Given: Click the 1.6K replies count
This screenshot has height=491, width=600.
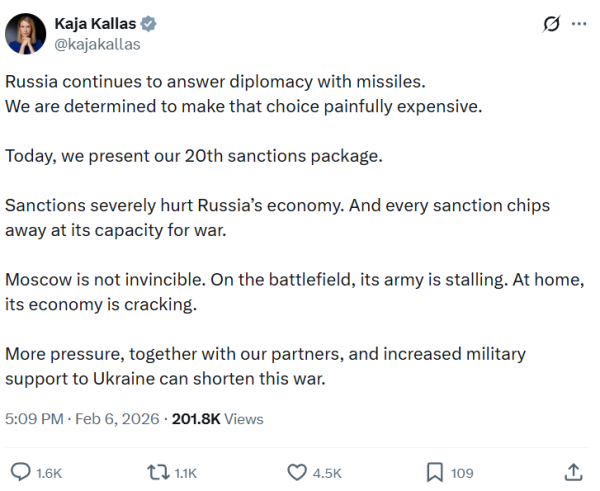Looking at the screenshot, I should coord(48,472).
